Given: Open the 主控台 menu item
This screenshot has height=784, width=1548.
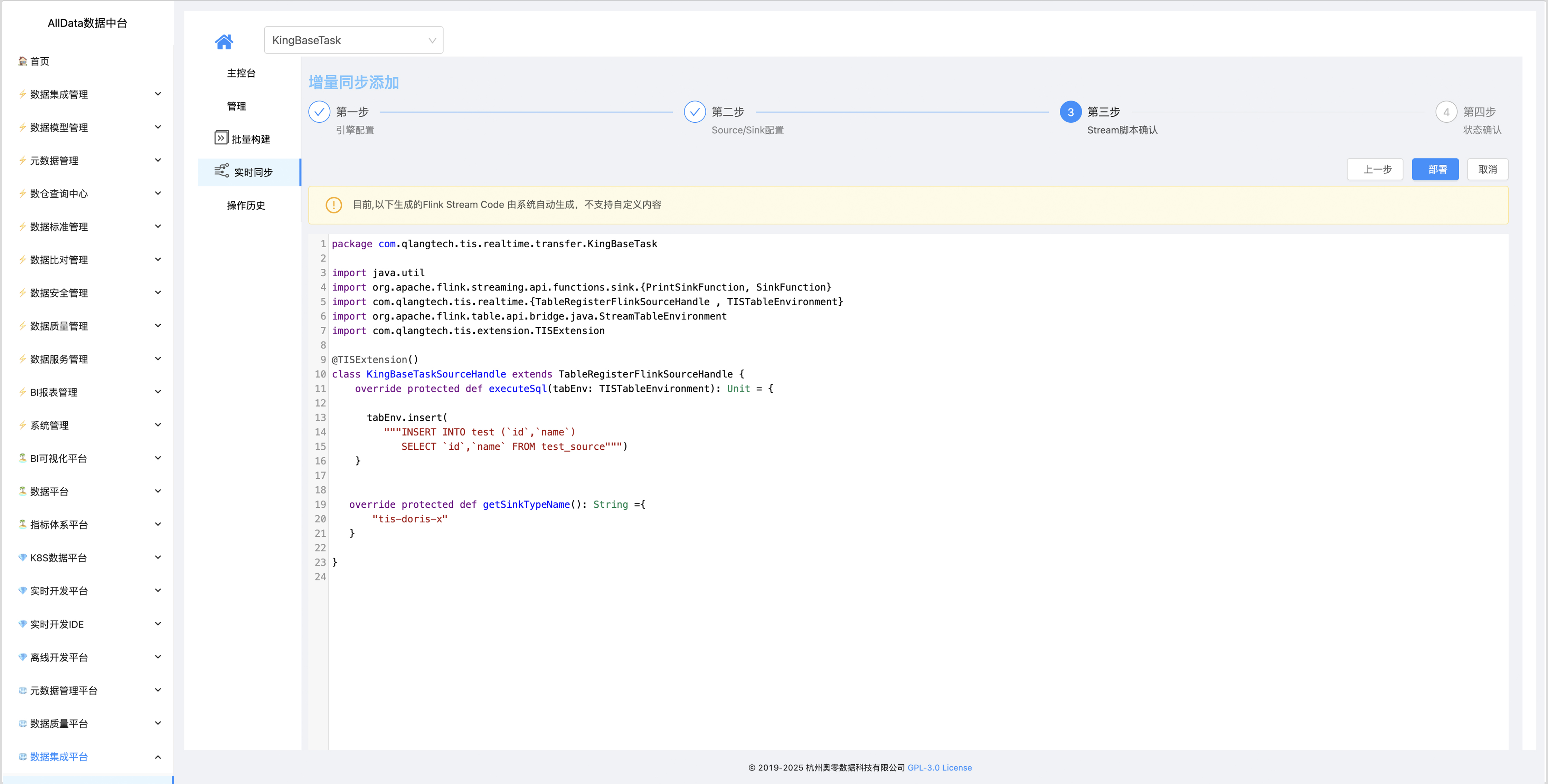Looking at the screenshot, I should [x=241, y=73].
